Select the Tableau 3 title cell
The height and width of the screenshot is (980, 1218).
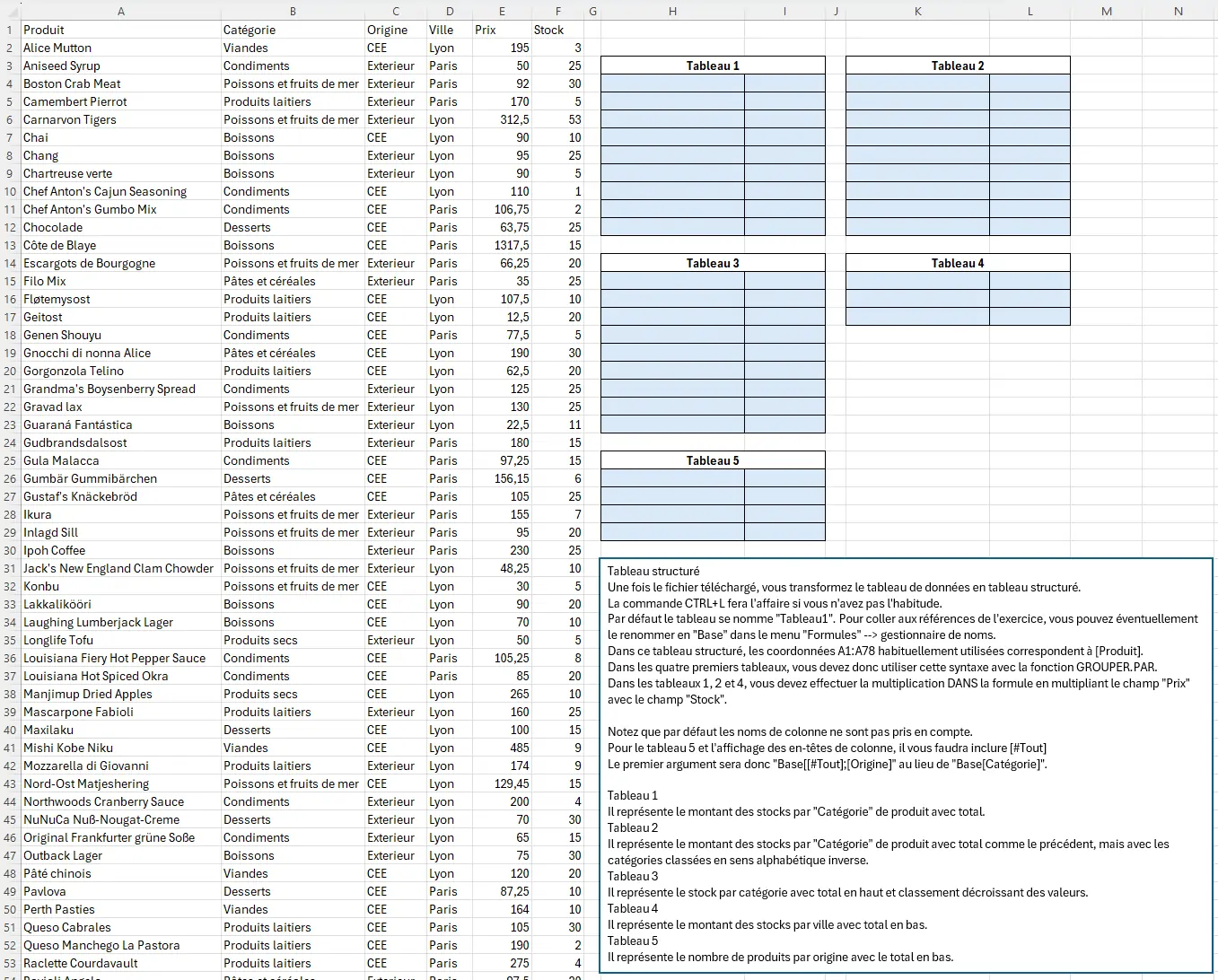713,263
